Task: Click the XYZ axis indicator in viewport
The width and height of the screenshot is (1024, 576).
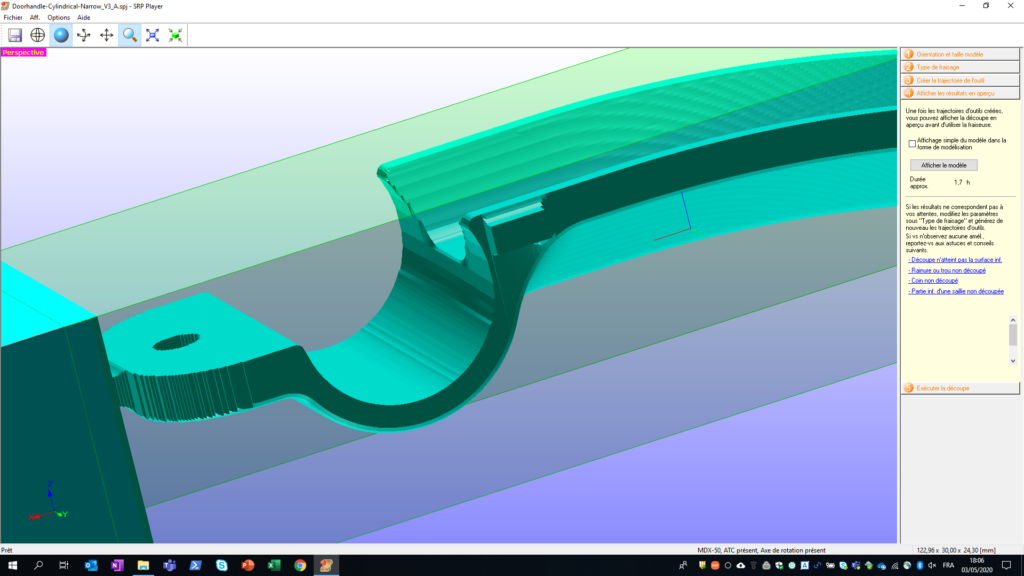Action: [48, 502]
